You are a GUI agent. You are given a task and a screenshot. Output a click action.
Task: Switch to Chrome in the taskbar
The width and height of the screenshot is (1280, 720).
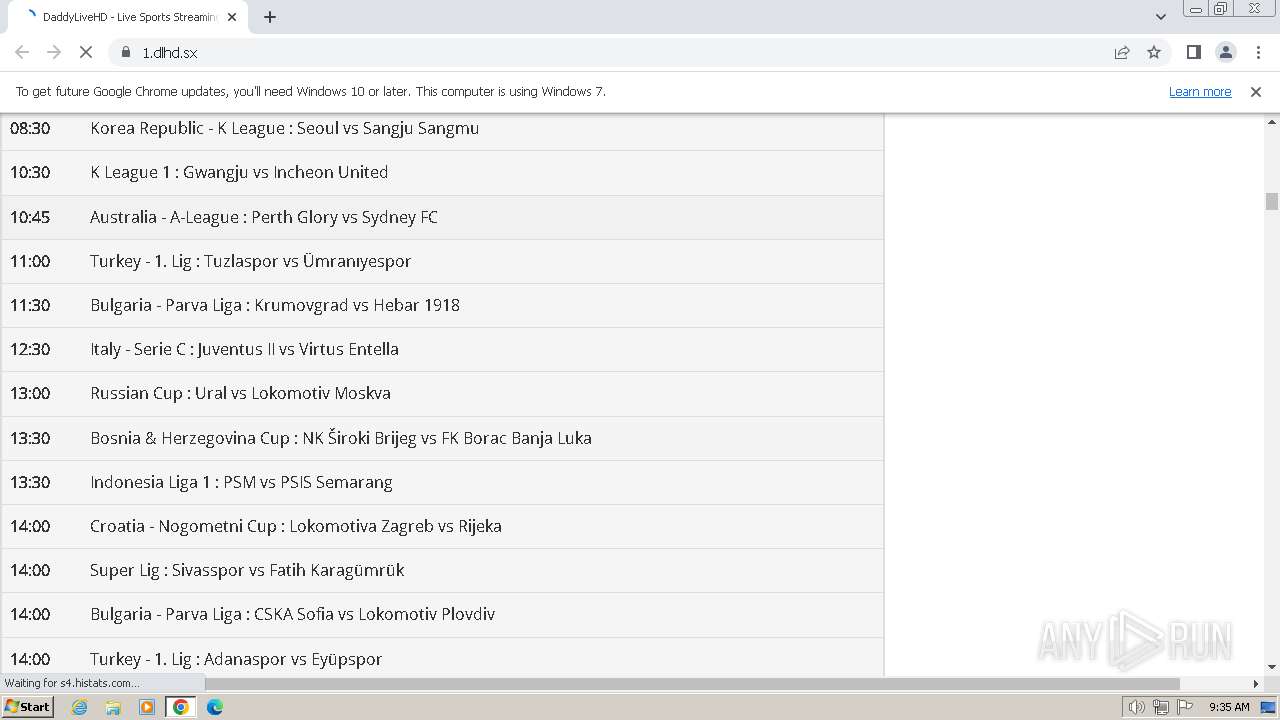tap(181, 707)
